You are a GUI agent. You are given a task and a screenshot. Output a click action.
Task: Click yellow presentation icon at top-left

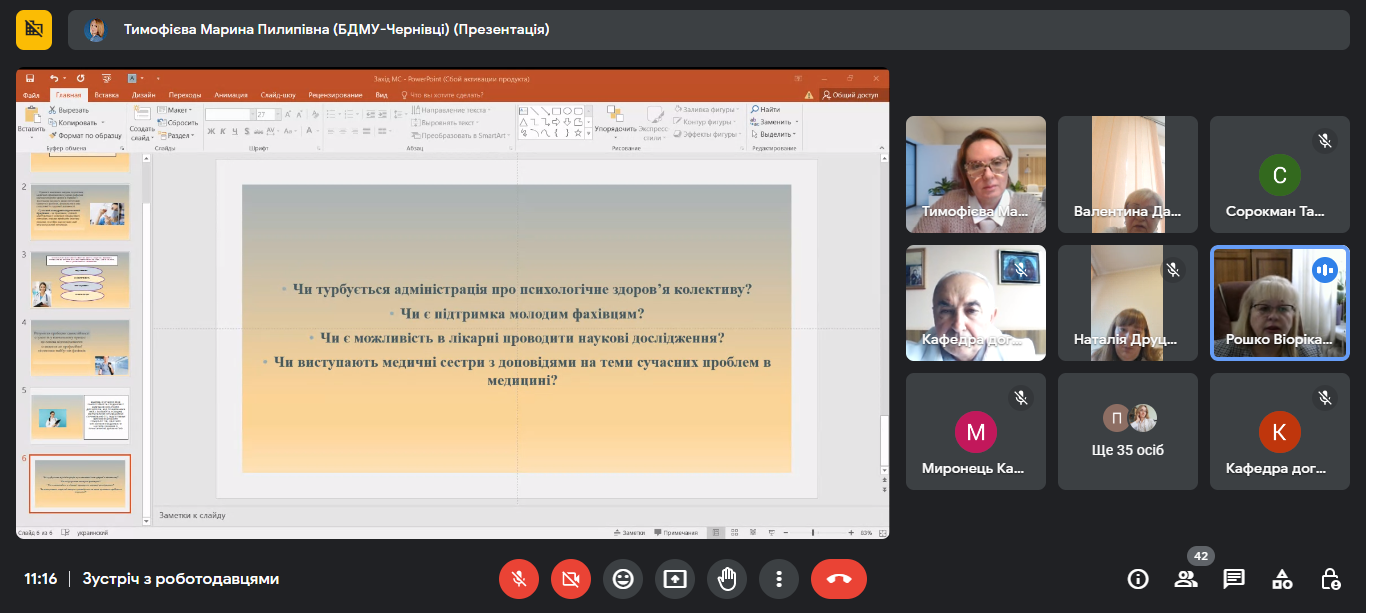pyautogui.click(x=34, y=29)
